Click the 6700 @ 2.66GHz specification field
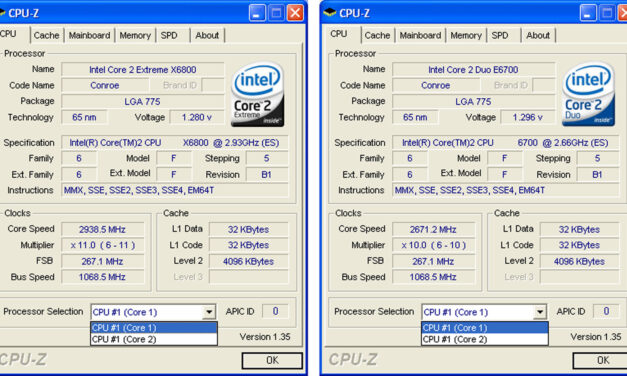627x376 pixels. pos(505,143)
